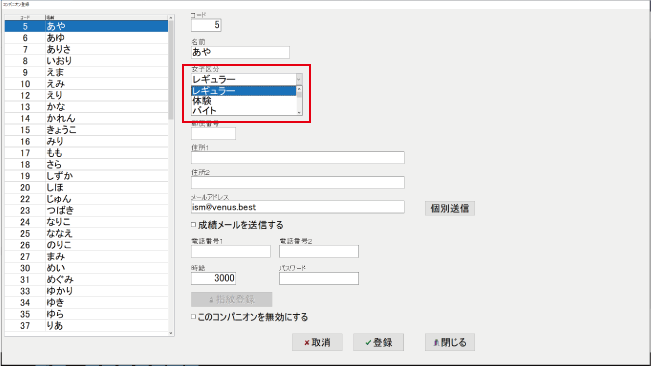The width and height of the screenshot is (651, 366).
Task: Select row 24 なりこ in the list
Action: click(x=86, y=222)
